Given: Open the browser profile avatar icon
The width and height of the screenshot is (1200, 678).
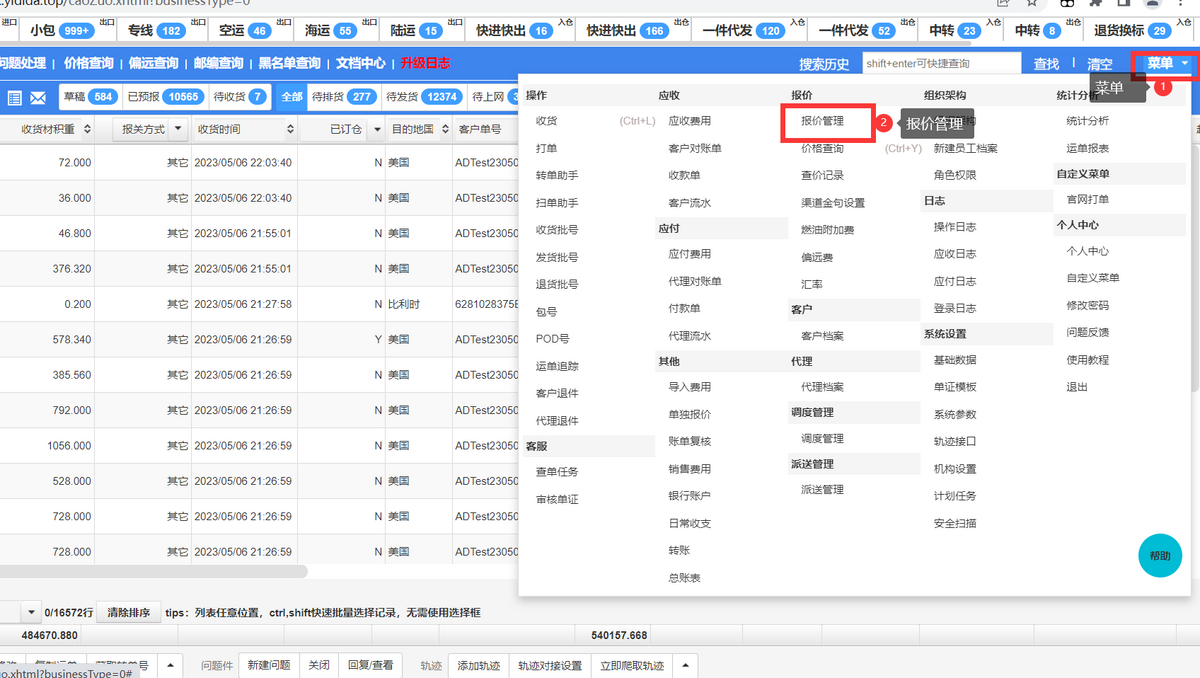Looking at the screenshot, I should click(x=1150, y=4).
